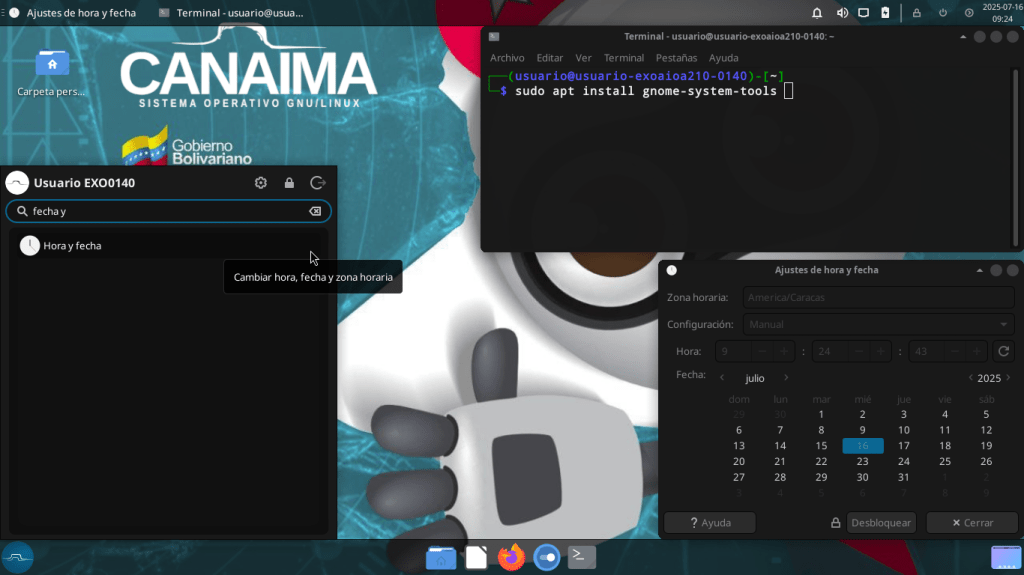Open the Editar menu in Terminal

[550, 58]
